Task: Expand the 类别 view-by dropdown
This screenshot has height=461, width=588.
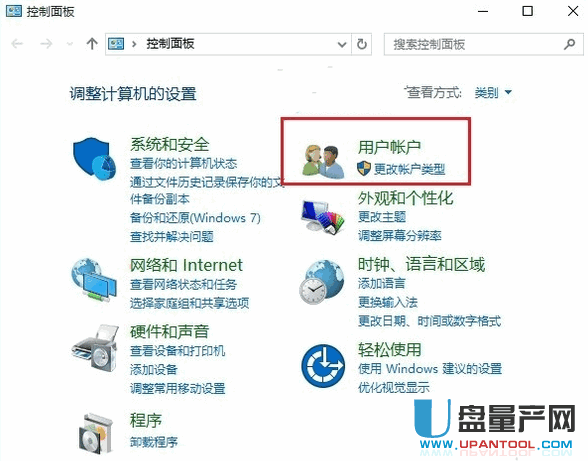Action: 494,92
